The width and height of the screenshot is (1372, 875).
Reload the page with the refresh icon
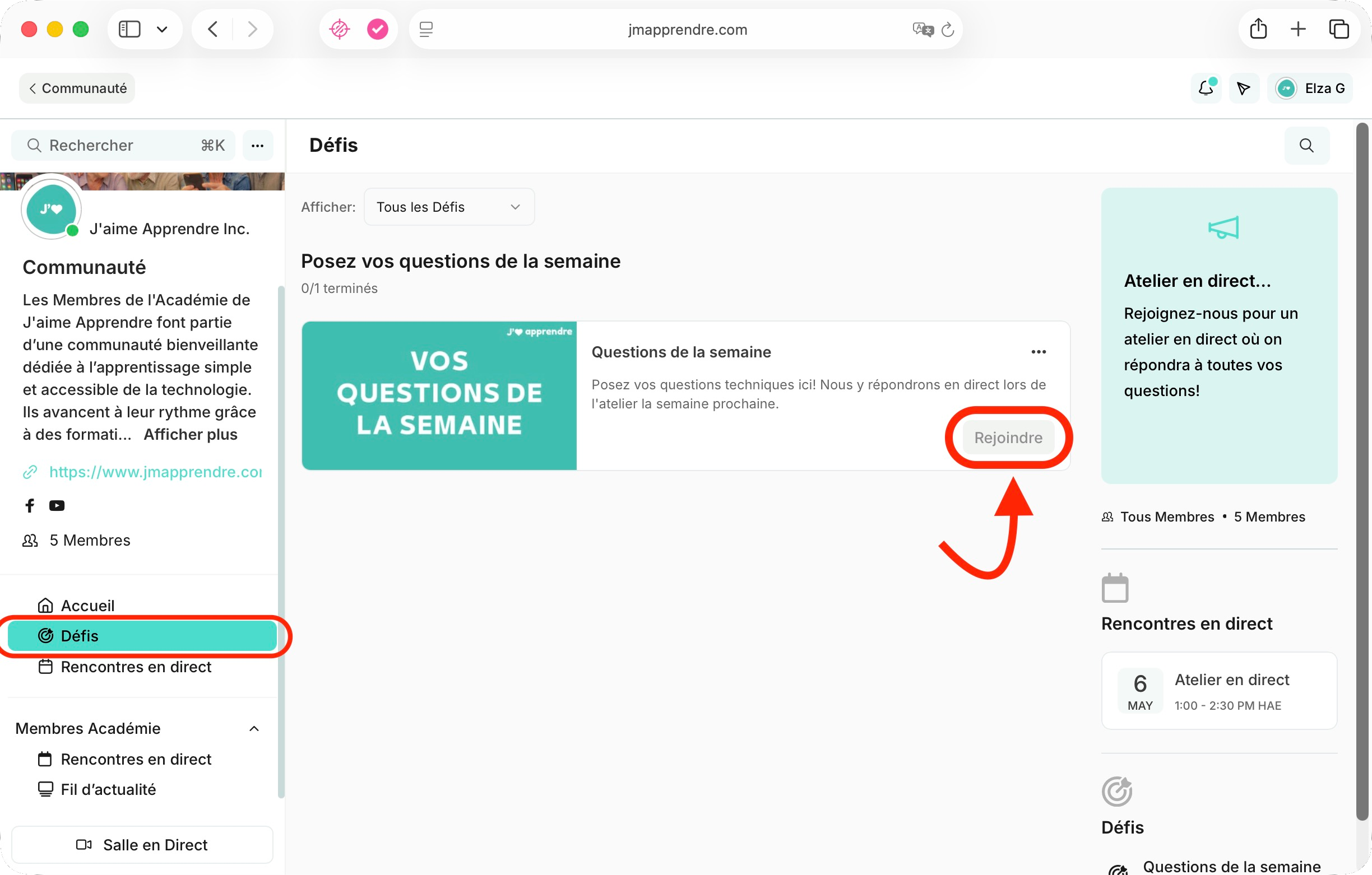(x=948, y=29)
